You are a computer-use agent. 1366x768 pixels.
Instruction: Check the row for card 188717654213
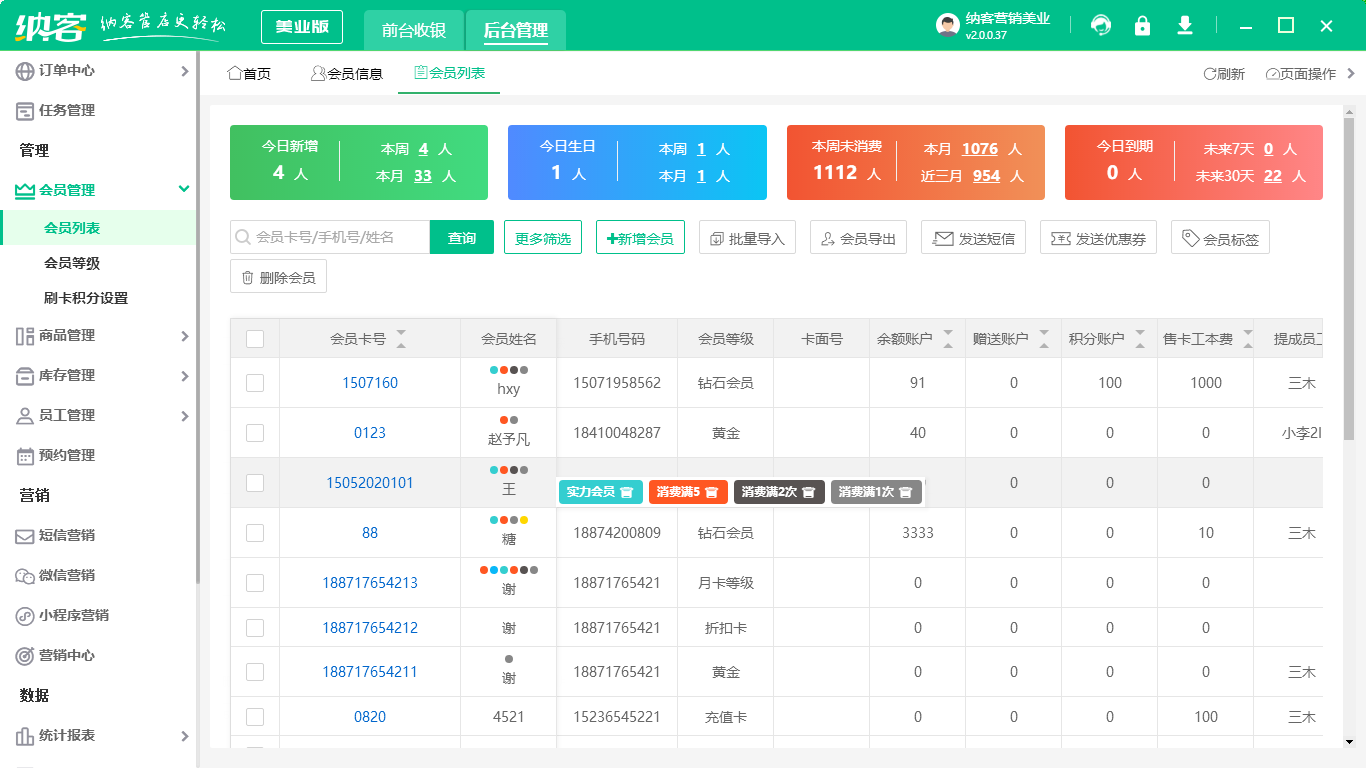(255, 583)
